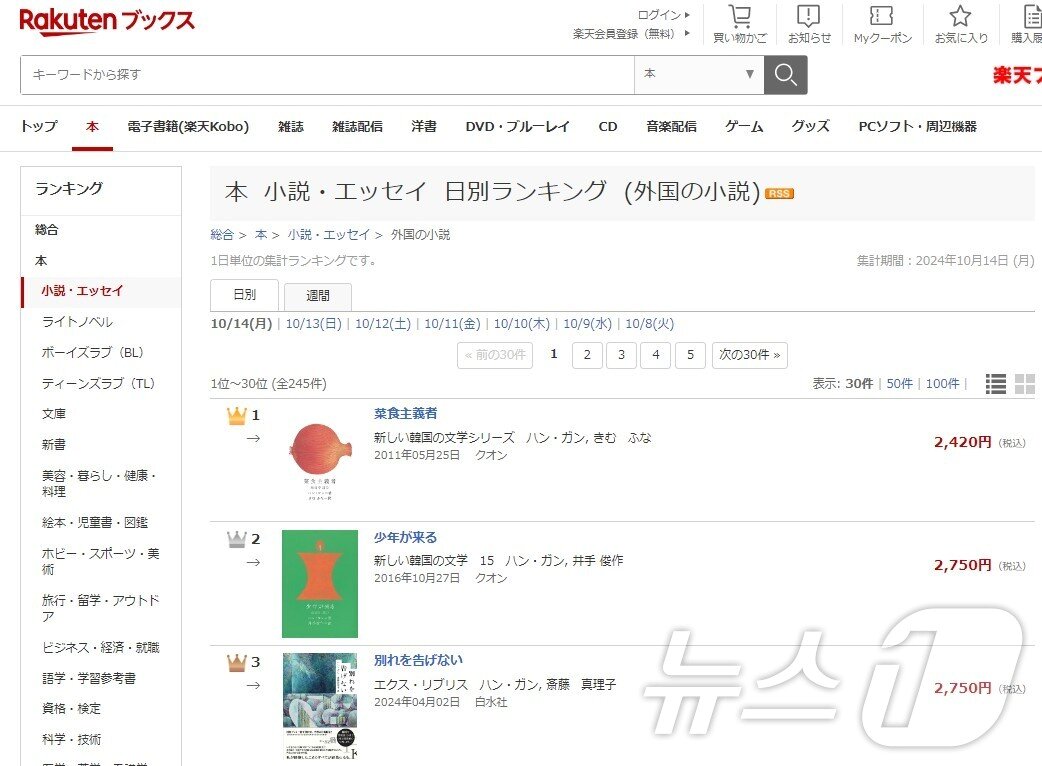
Task: Select 語学・学習参考書 in sidebar
Action: point(89,678)
